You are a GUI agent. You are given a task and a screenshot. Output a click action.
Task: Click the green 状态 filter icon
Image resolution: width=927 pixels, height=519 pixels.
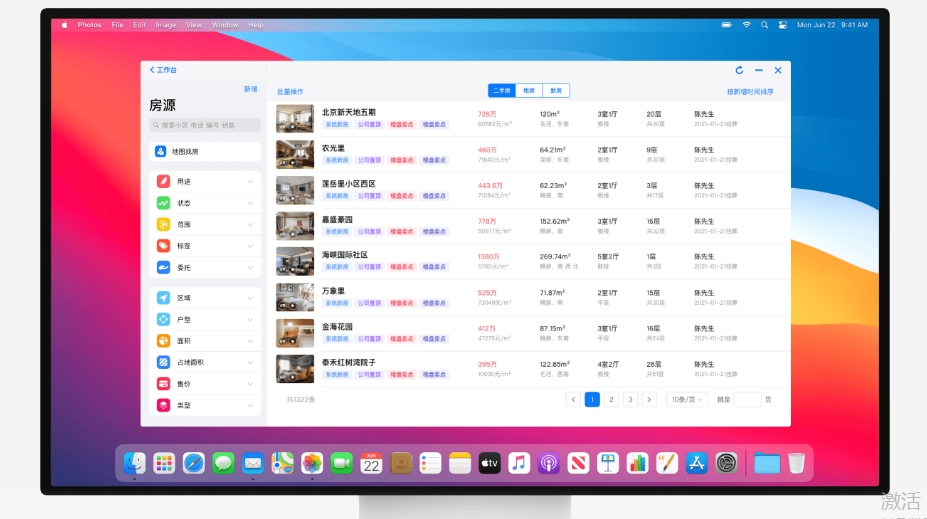pos(163,203)
